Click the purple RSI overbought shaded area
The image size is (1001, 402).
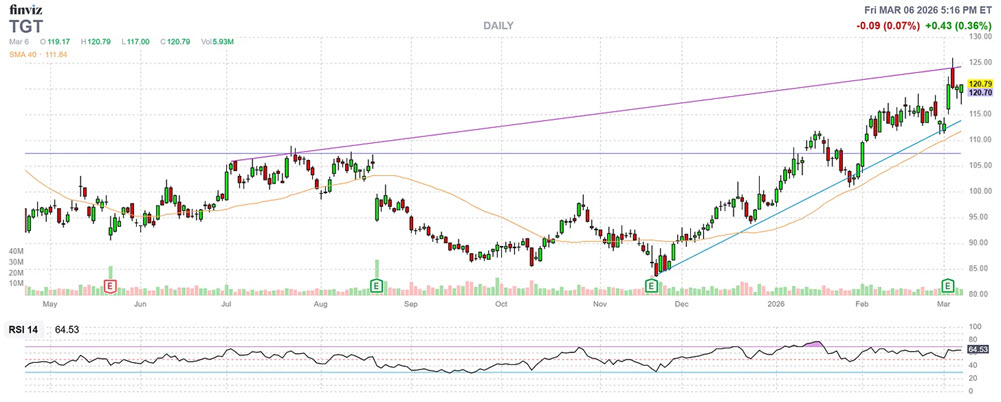814,344
